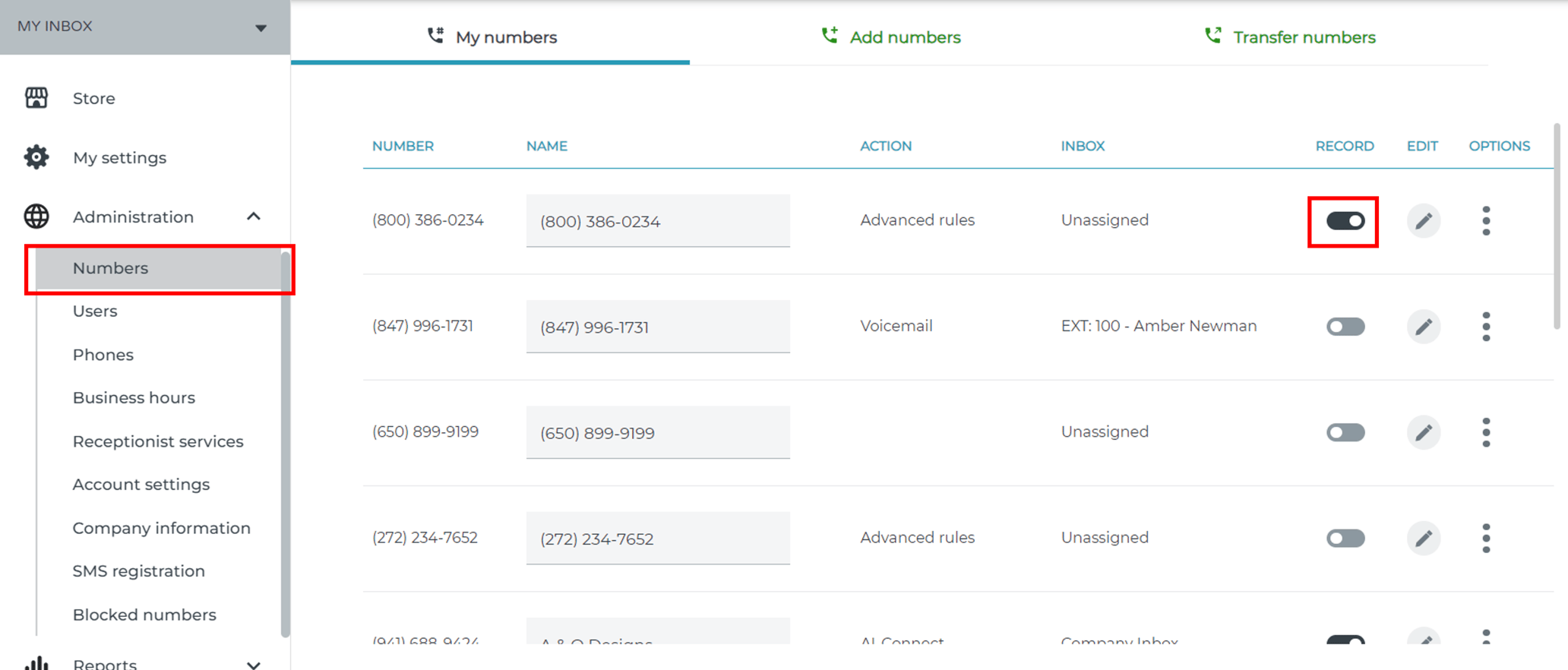1568x670 pixels.
Task: Switch to the Transfer numbers tab
Action: (1290, 36)
